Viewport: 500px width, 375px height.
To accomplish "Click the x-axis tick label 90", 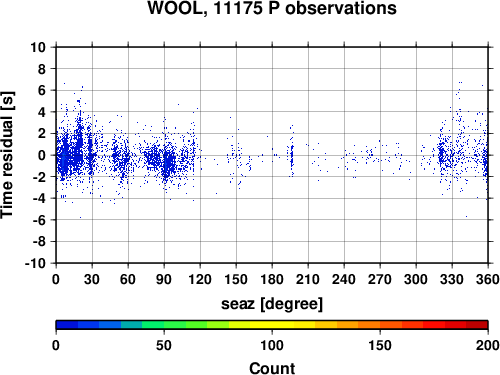I will (x=164, y=279).
